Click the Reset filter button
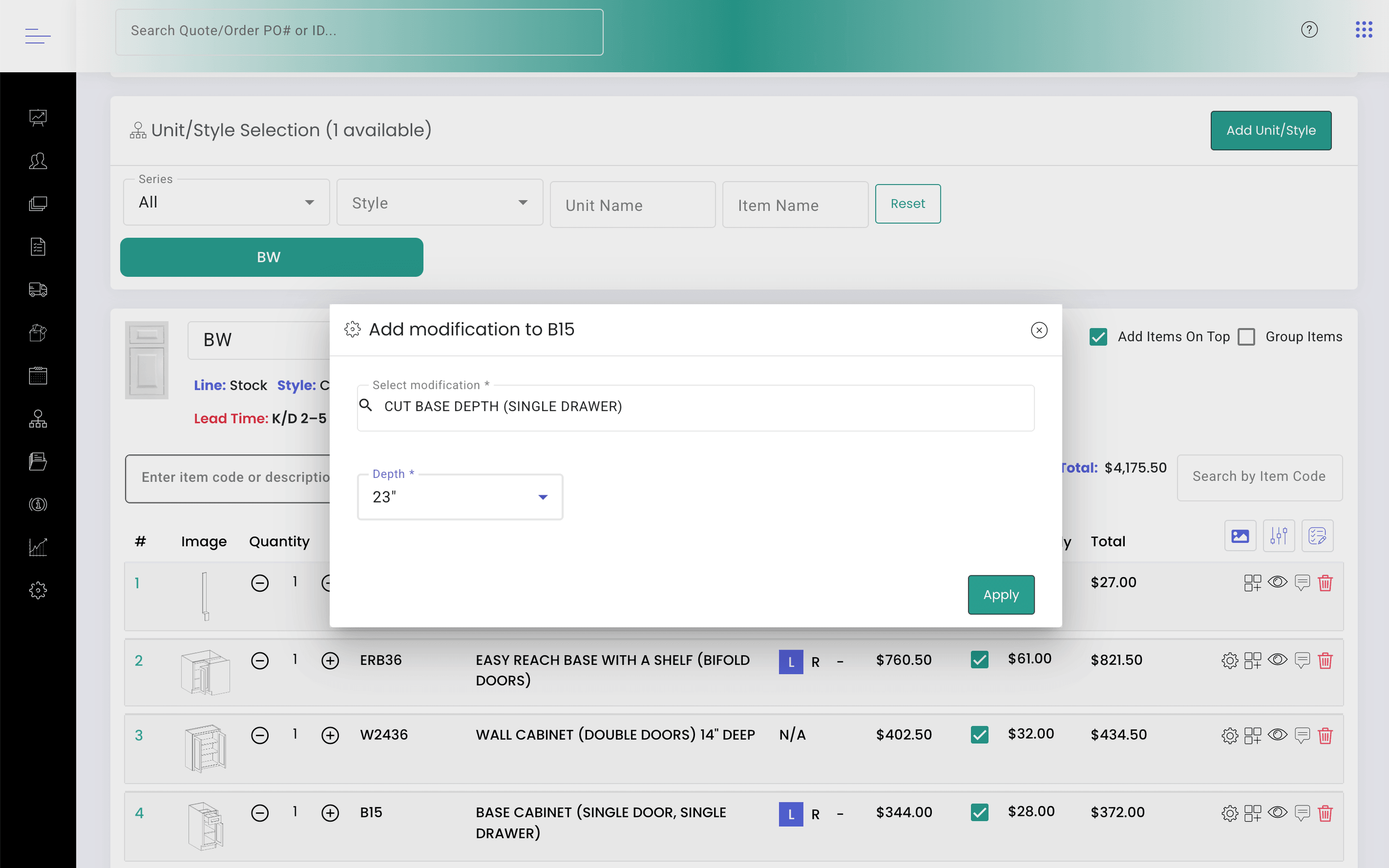 pyautogui.click(x=908, y=204)
